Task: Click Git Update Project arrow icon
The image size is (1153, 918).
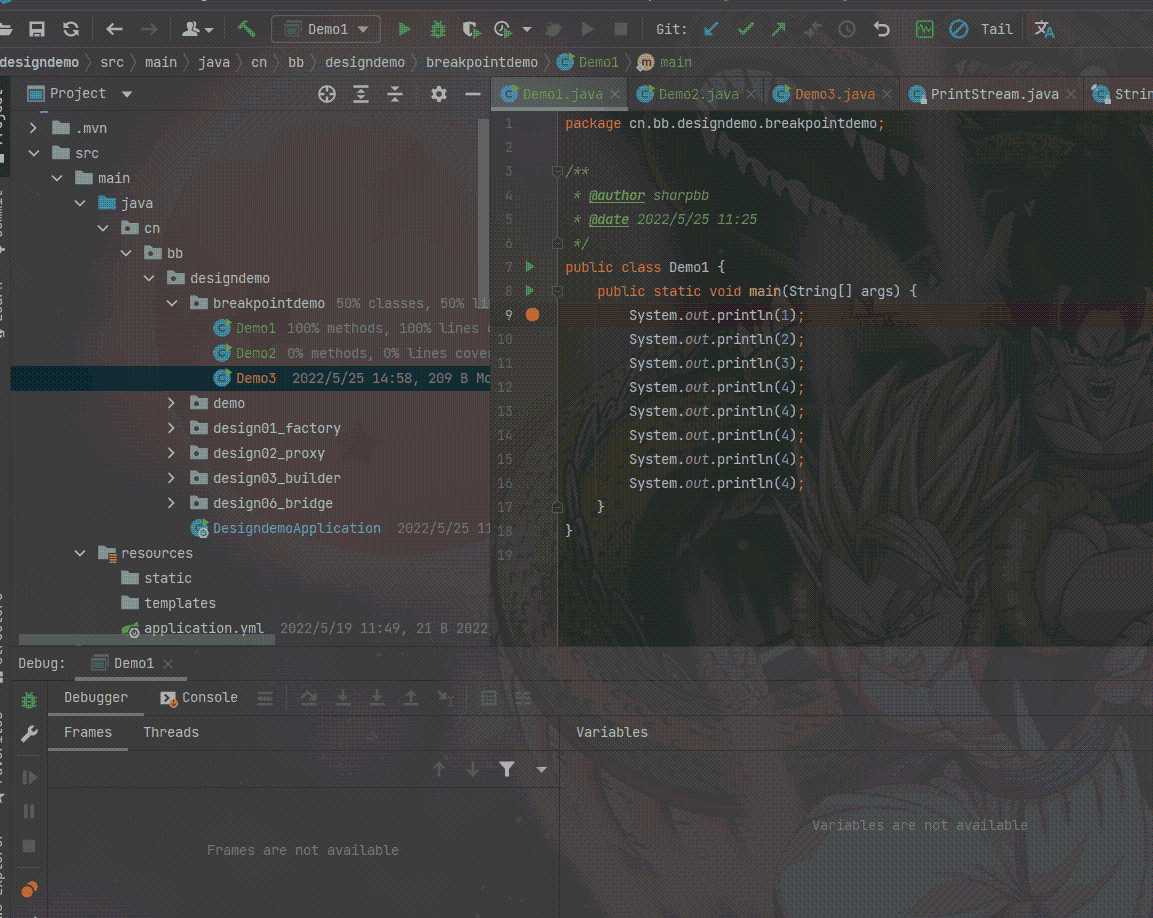Action: (711, 29)
